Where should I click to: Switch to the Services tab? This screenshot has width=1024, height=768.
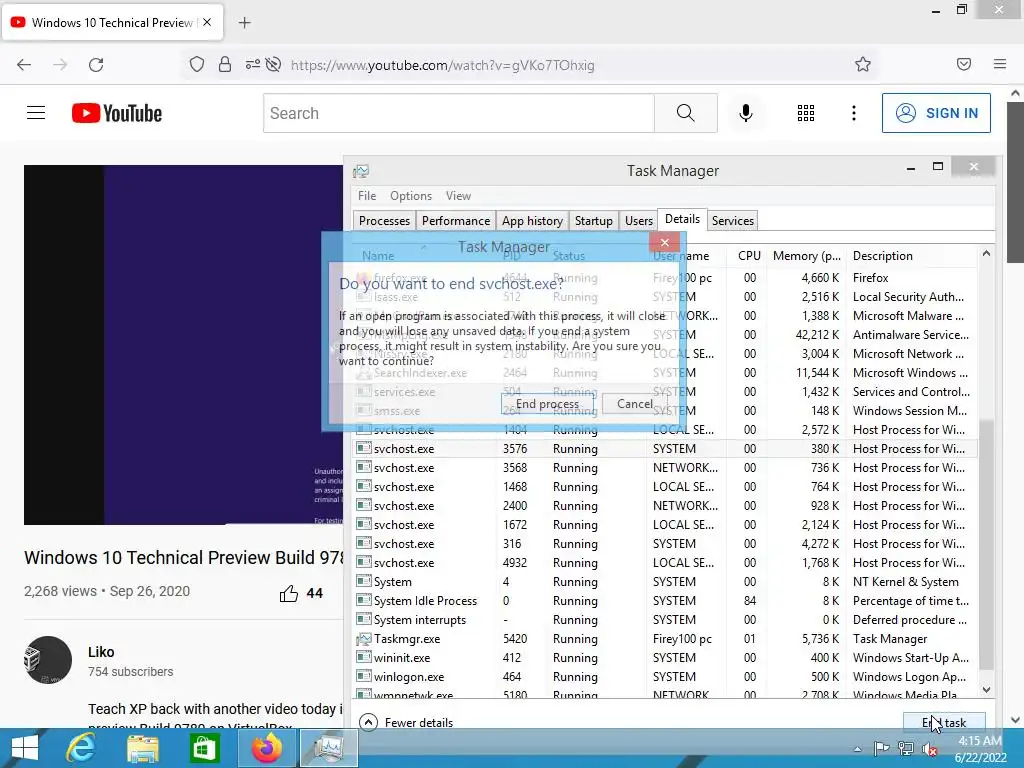[x=733, y=221]
